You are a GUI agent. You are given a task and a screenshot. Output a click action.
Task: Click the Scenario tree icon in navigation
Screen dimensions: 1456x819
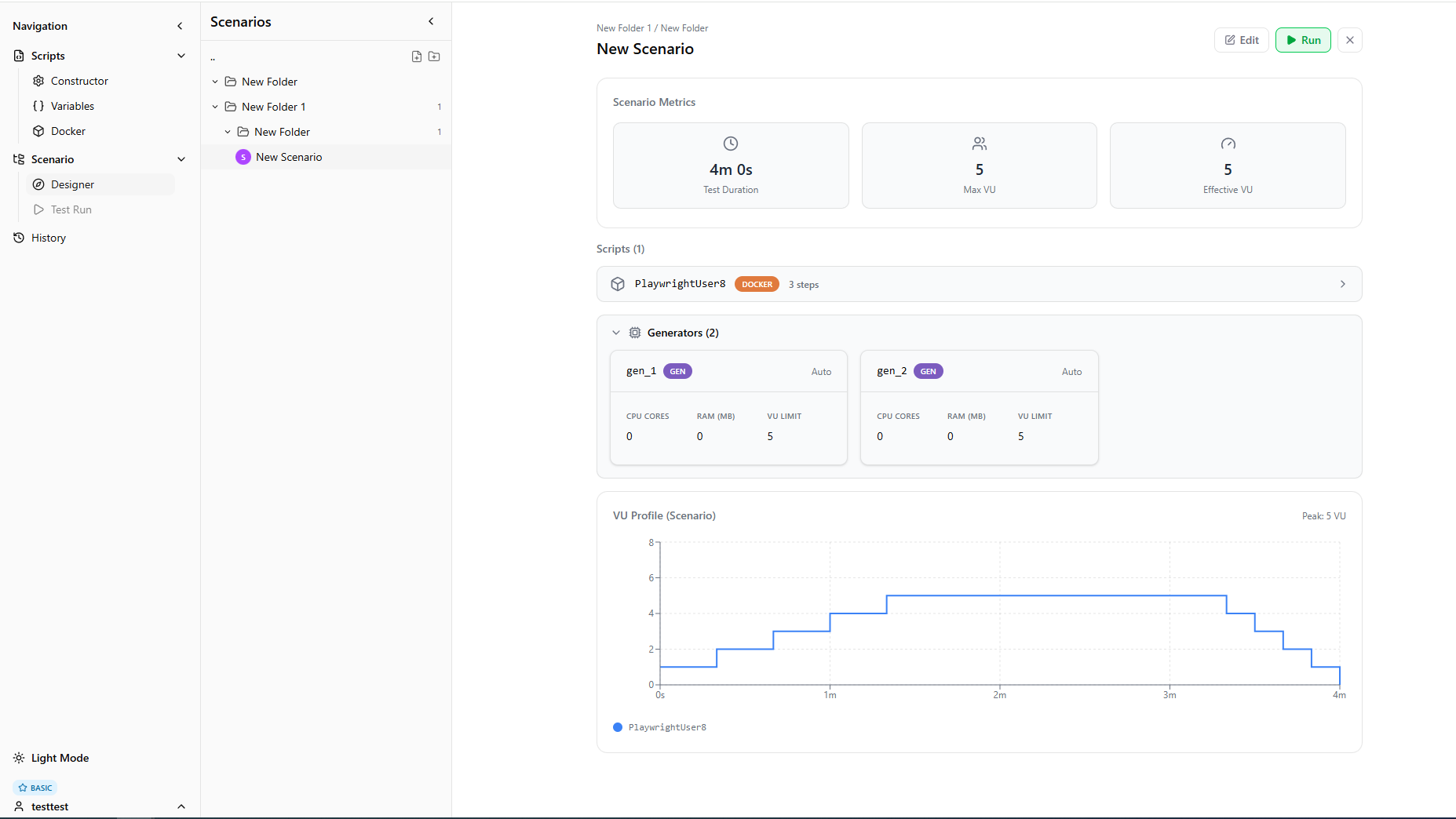click(x=19, y=159)
